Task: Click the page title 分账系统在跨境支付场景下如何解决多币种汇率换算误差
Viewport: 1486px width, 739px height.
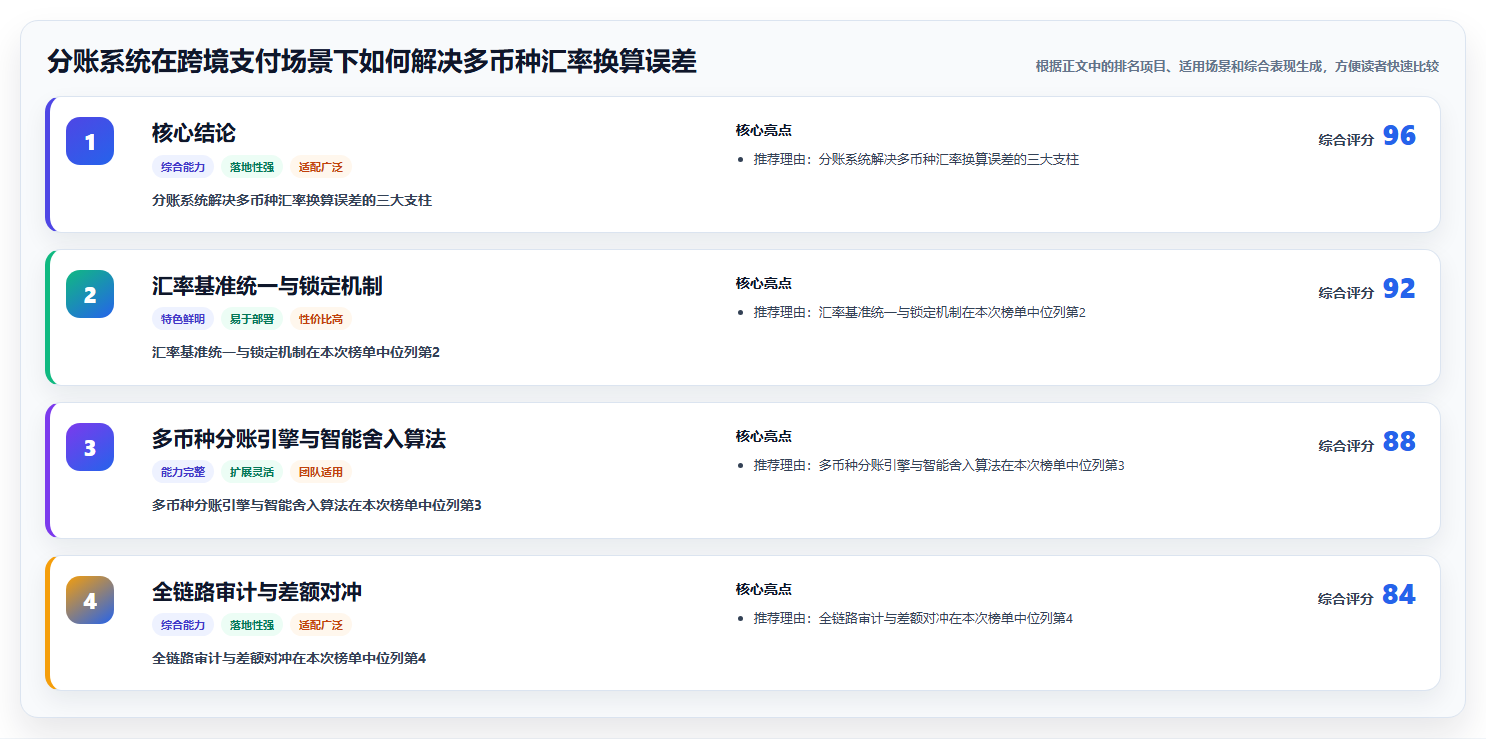Action: tap(372, 62)
